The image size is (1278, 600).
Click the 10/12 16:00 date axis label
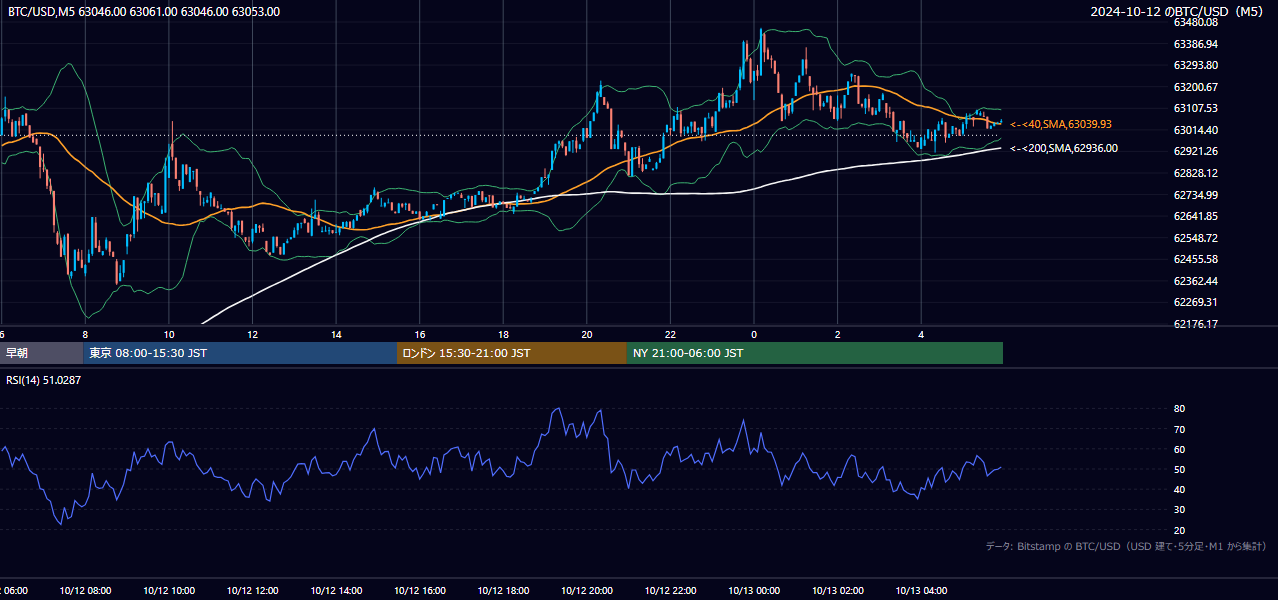[419, 591]
